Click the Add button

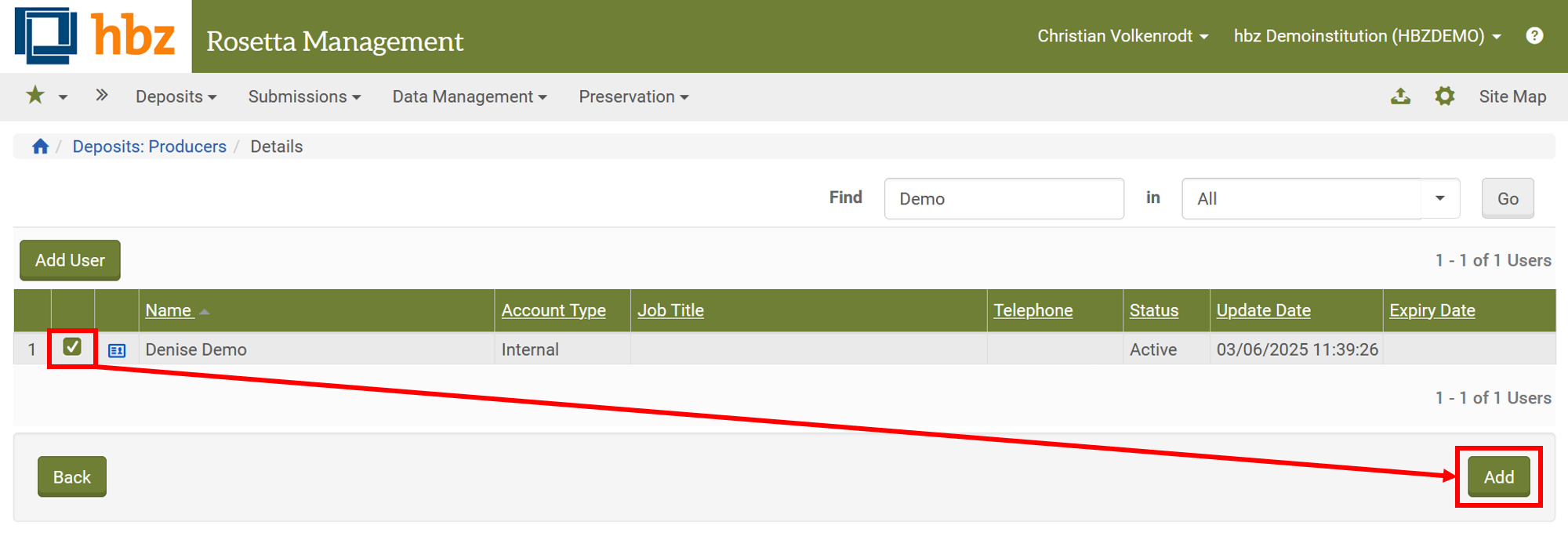(x=1498, y=476)
